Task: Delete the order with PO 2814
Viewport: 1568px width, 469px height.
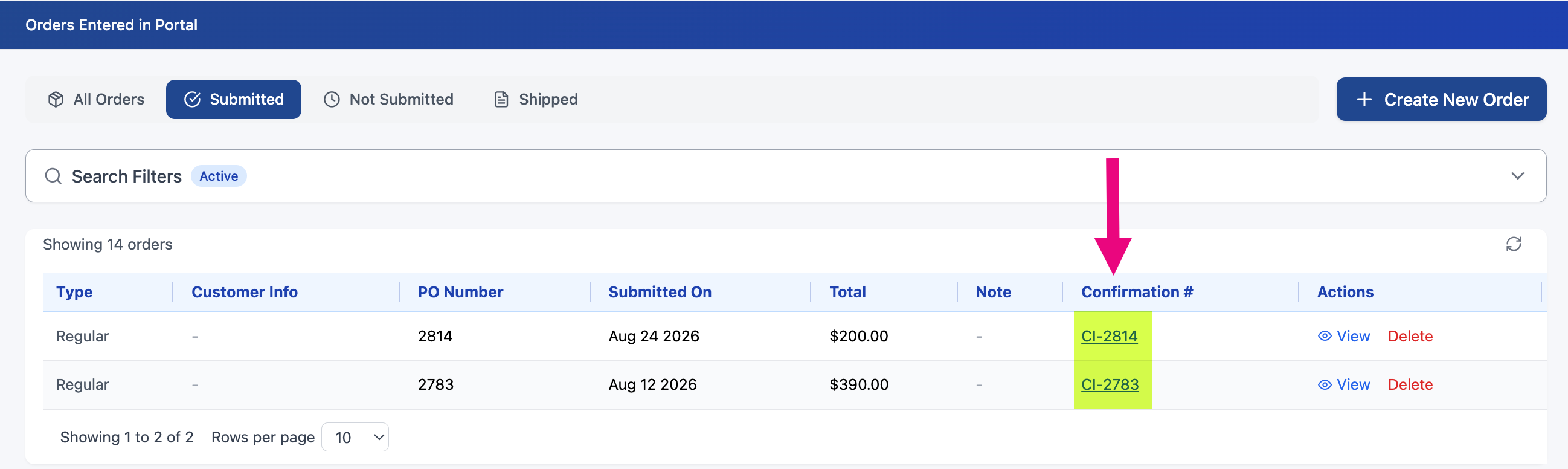Action: click(1410, 336)
